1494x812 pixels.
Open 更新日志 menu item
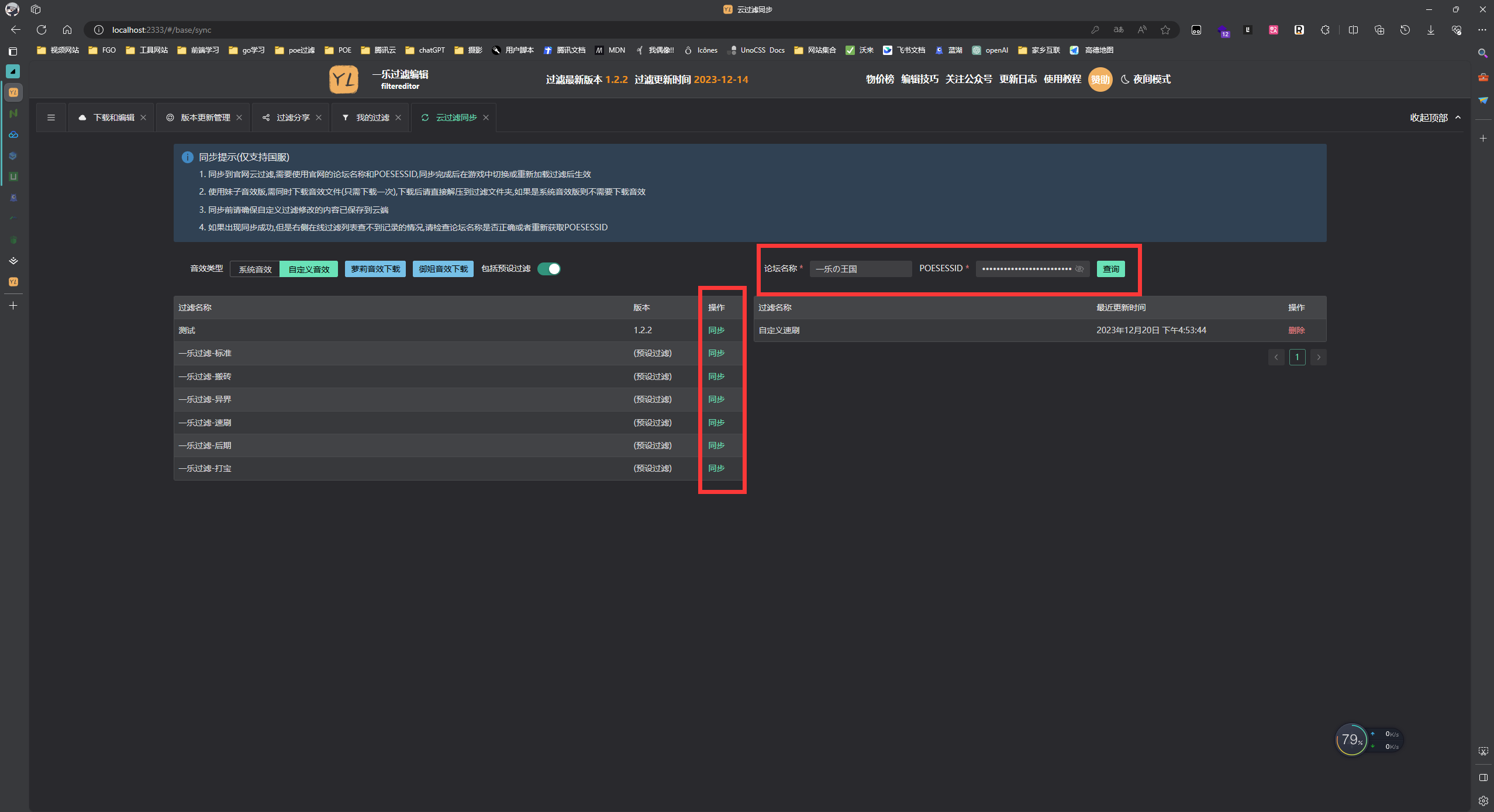pos(1018,80)
